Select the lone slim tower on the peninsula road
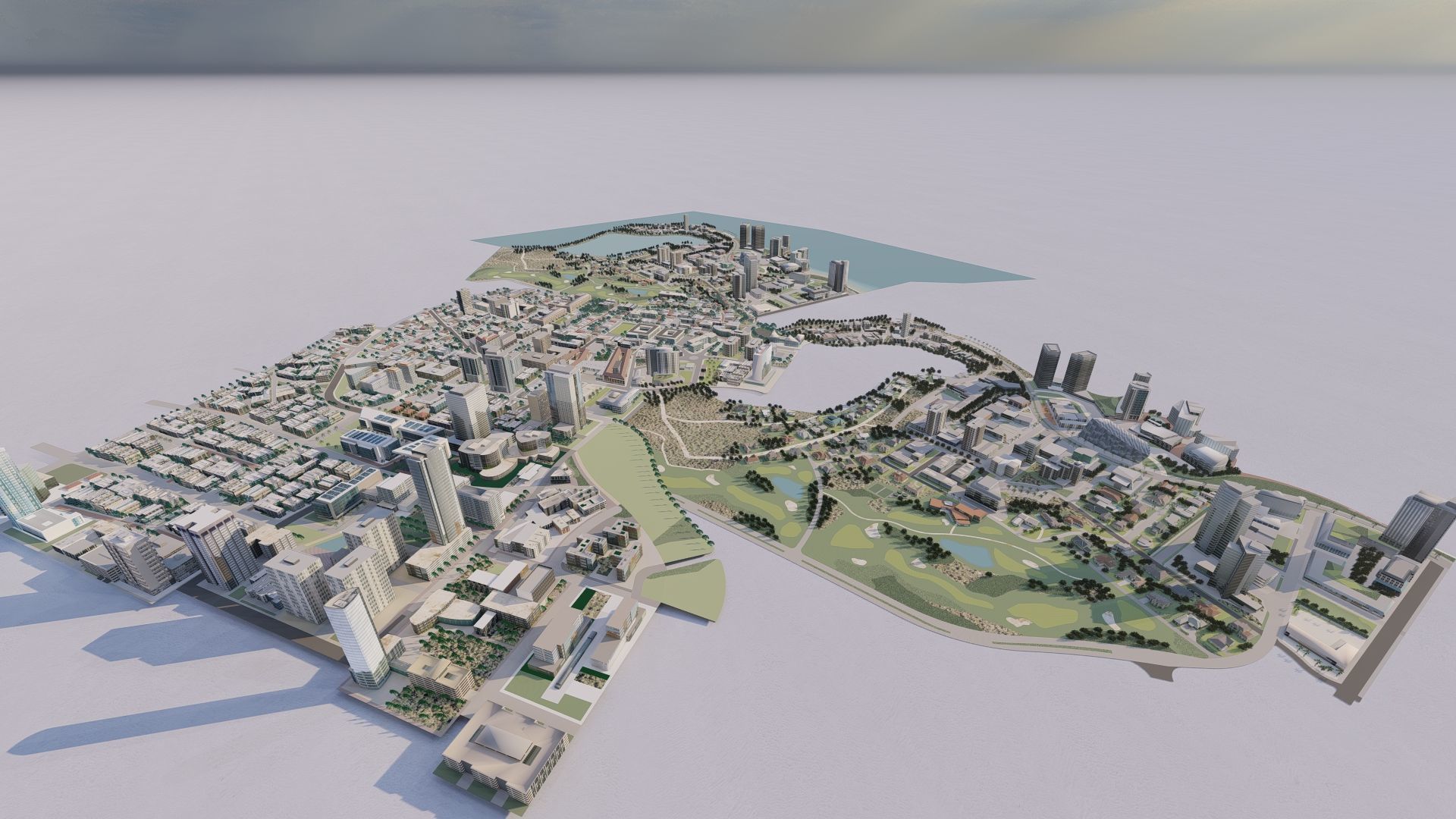Screen dimensions: 1456x819 pyautogui.click(x=905, y=325)
